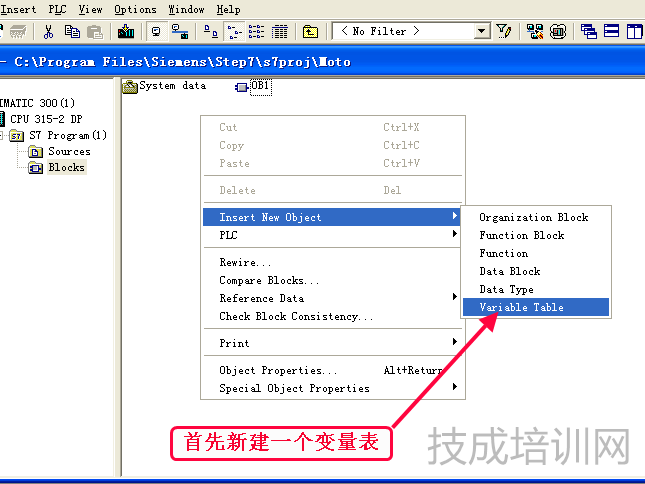Select CPU 315-2 DP in tree
This screenshot has width=645, height=484.
tap(46, 119)
